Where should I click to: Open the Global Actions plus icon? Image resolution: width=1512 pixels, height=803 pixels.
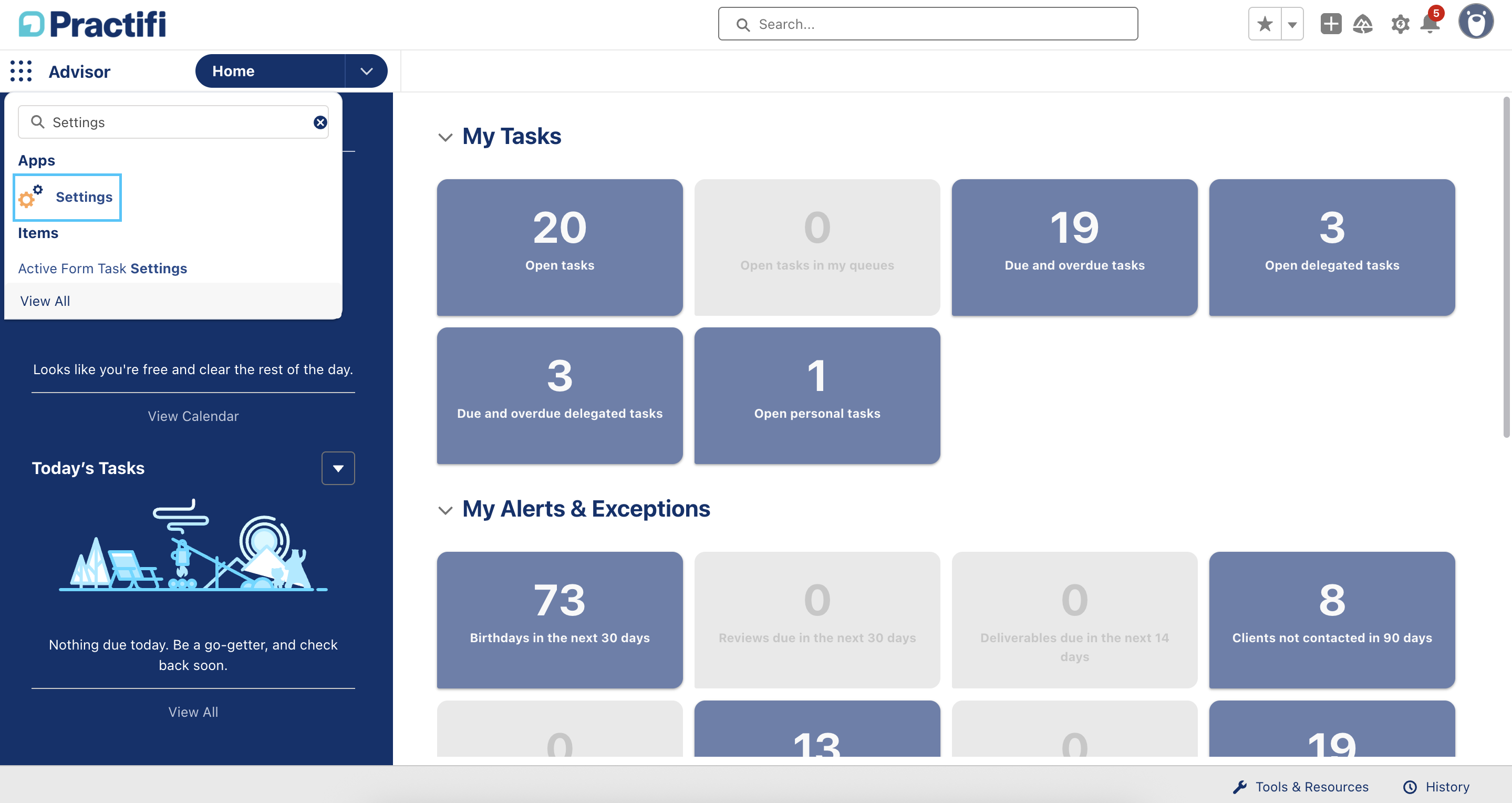[x=1331, y=24]
